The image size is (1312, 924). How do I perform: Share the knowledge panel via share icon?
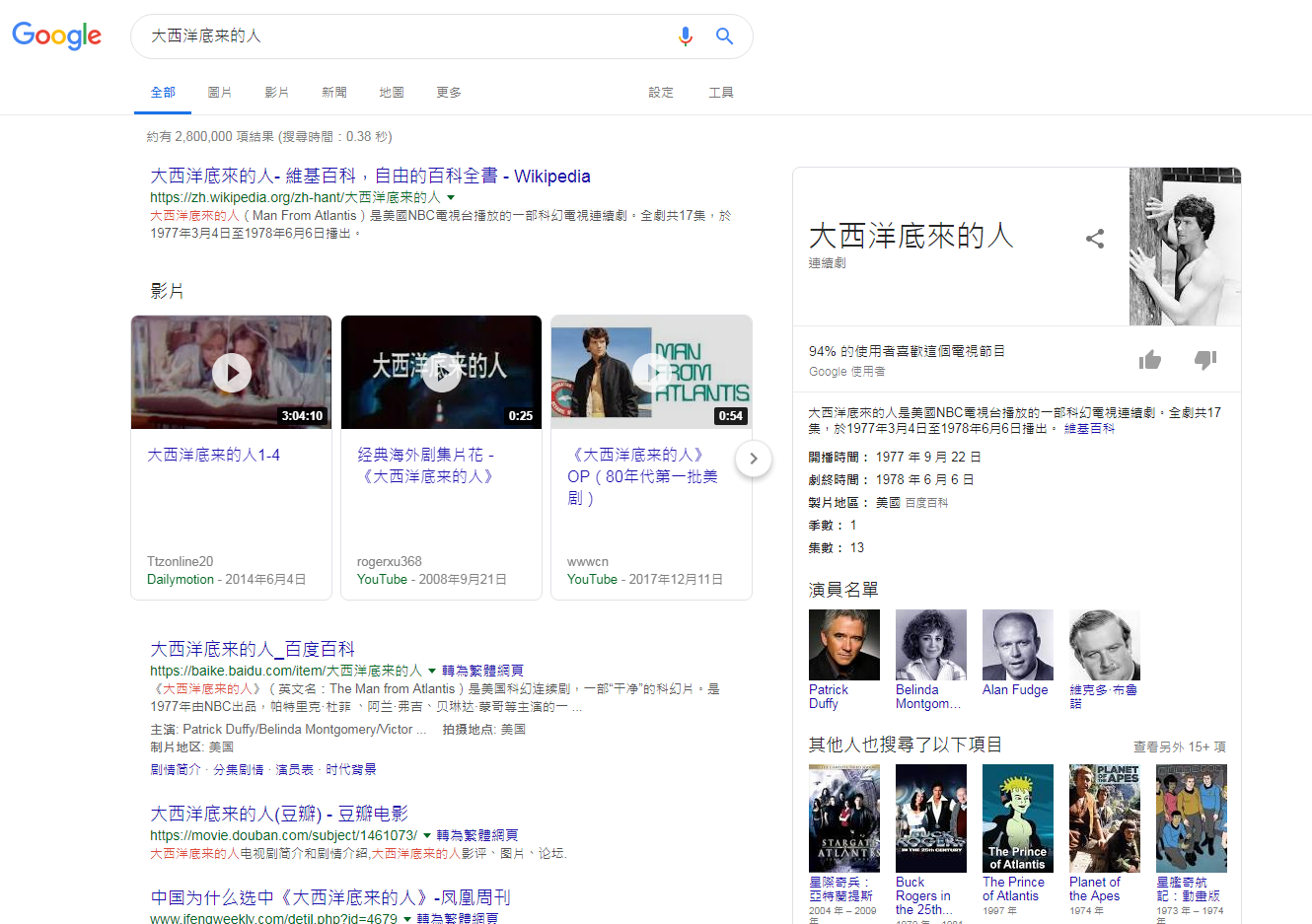pos(1094,239)
